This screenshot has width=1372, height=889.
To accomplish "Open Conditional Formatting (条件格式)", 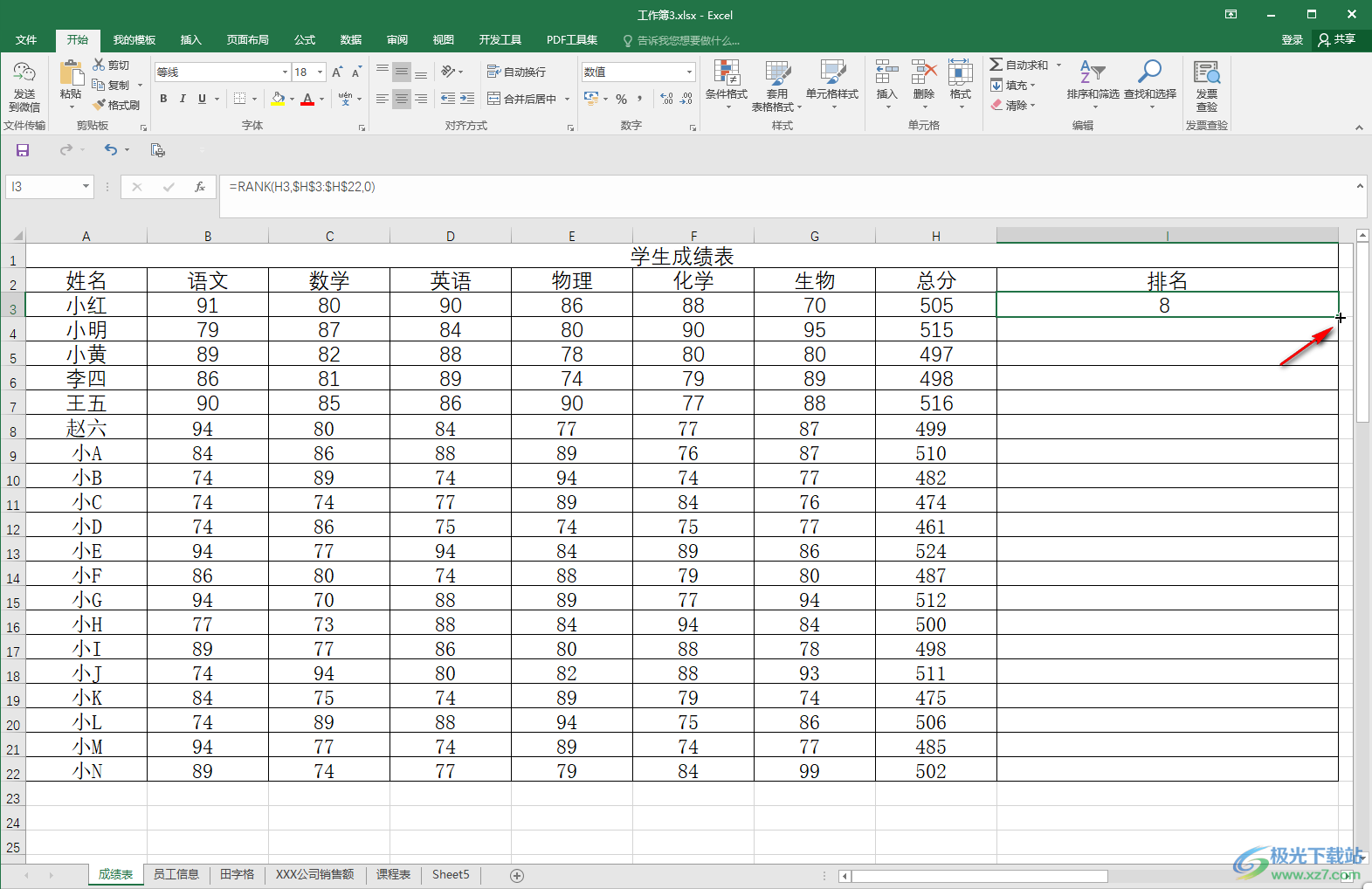I will click(727, 85).
